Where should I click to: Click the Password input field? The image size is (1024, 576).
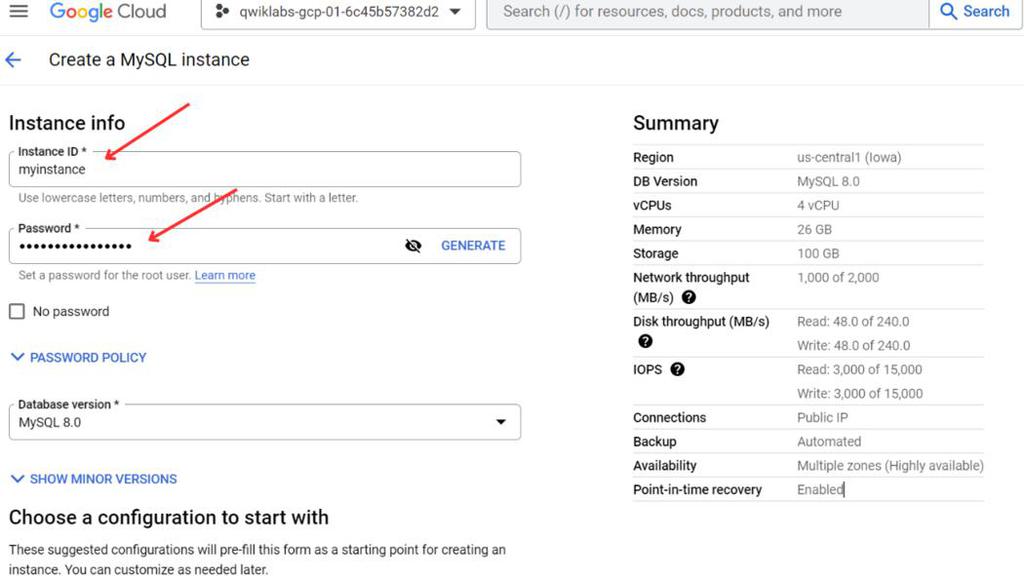(200, 246)
